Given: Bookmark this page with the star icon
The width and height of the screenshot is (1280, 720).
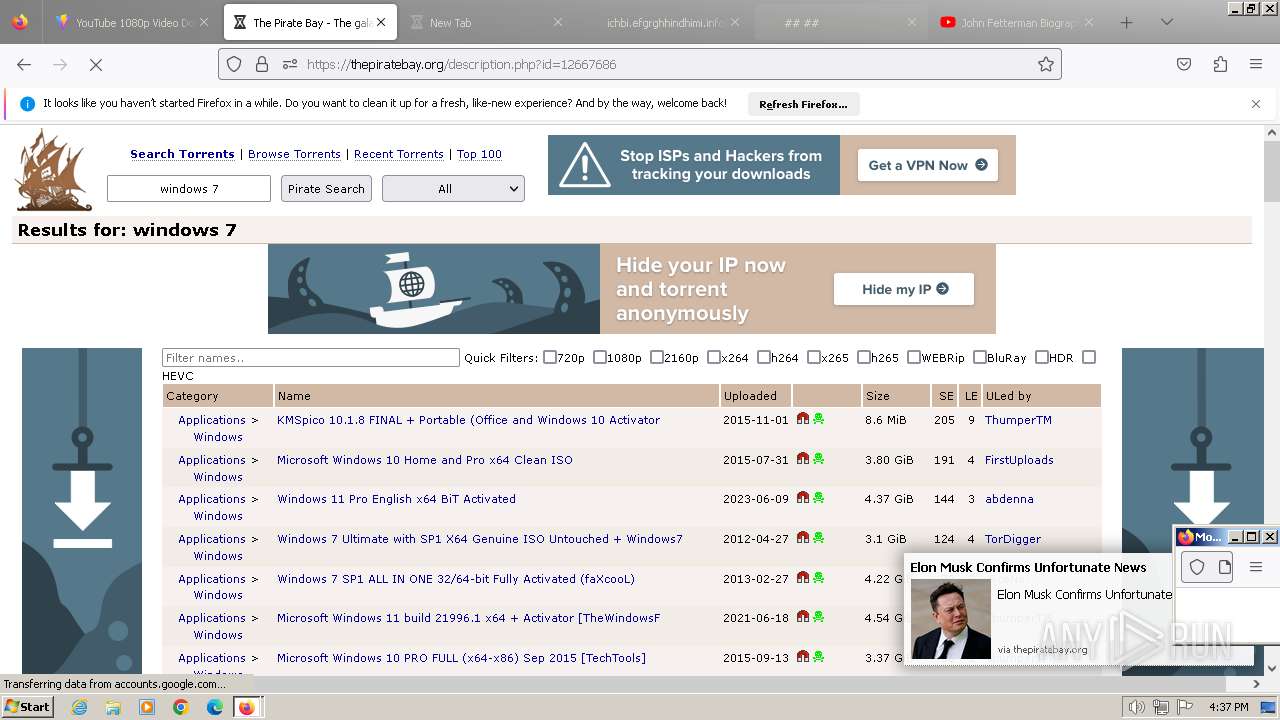Looking at the screenshot, I should 1046,64.
